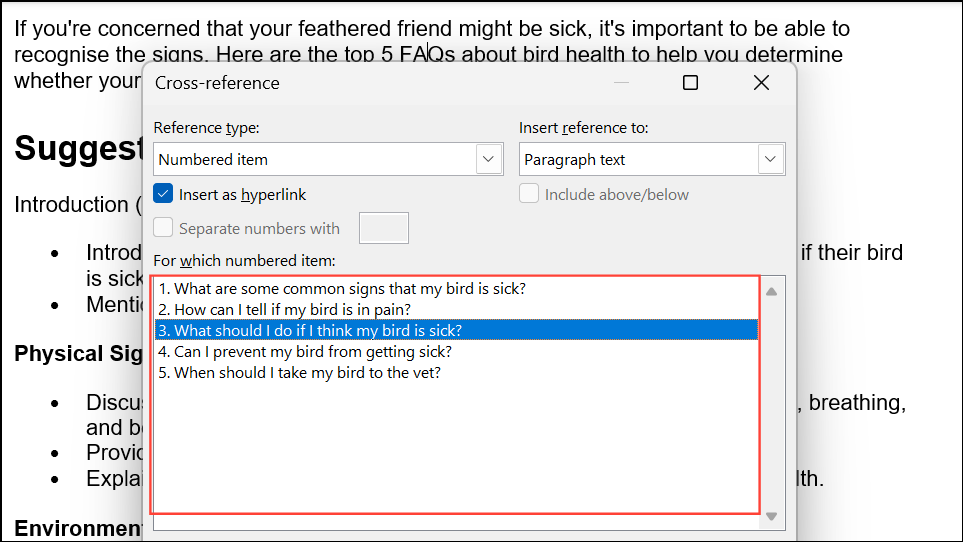Screen dimensions: 963x542
Task: Minimize the Cross-reference dialog window
Action: click(x=621, y=83)
